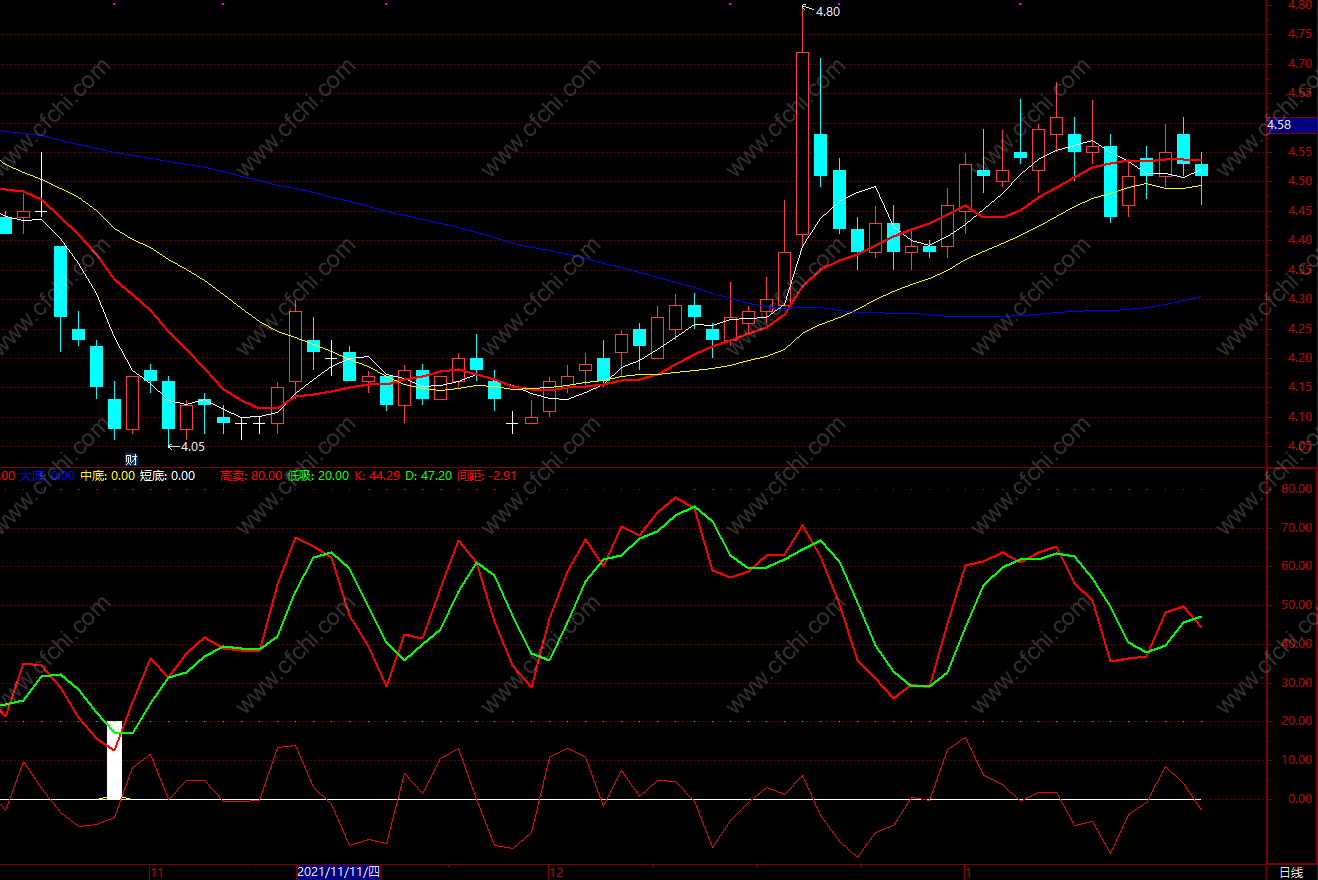Click the 大底 indicator value
Screen dimensions: 1318x880
(46, 476)
